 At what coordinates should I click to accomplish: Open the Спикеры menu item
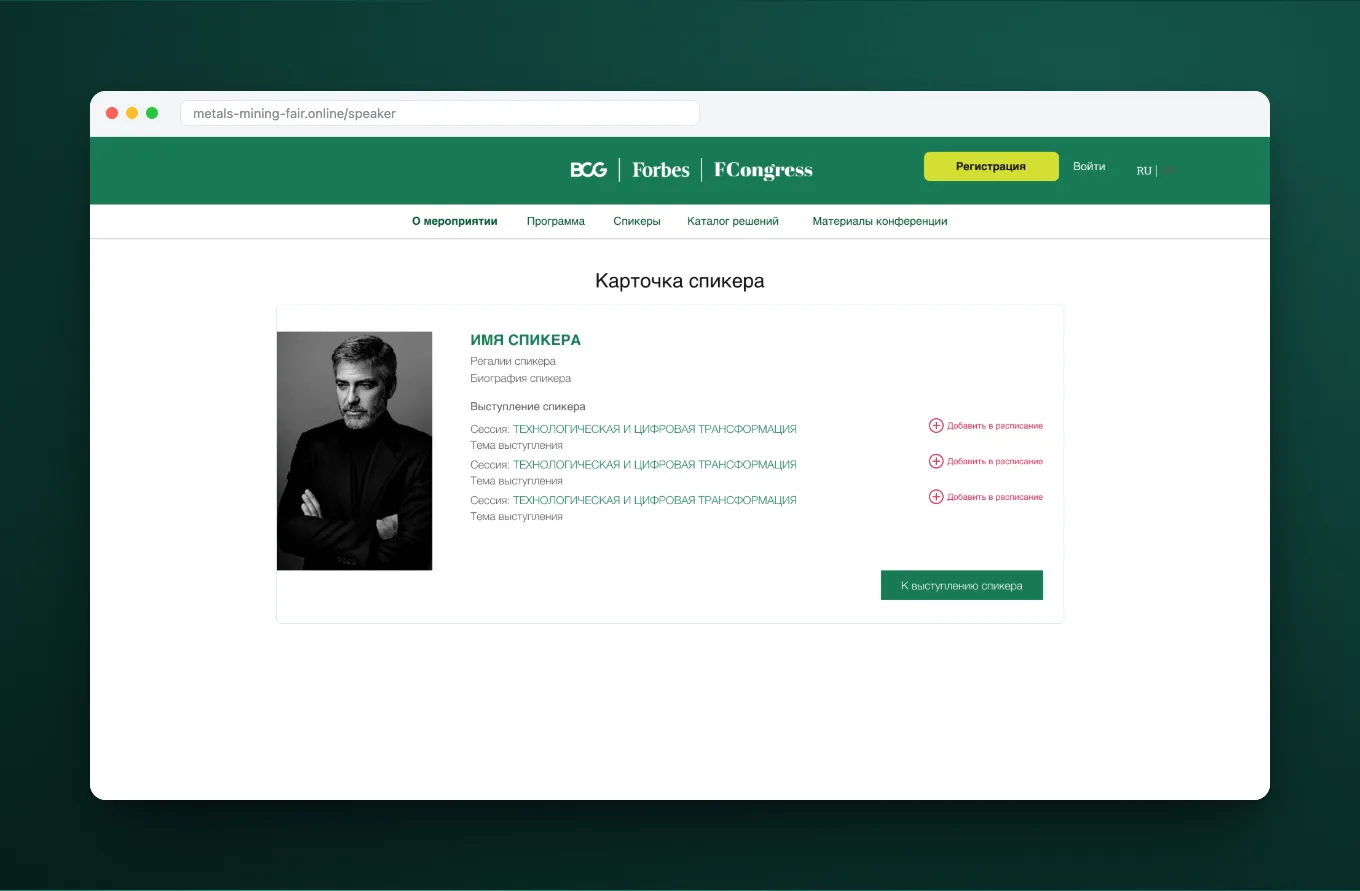coord(637,221)
